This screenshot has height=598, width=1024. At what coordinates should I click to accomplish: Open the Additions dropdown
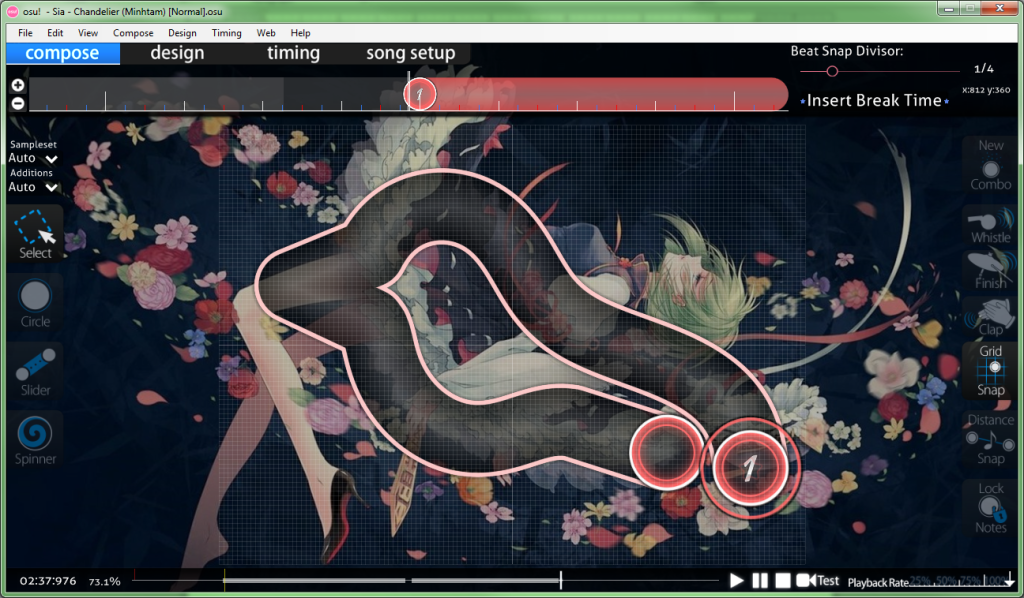pyautogui.click(x=33, y=187)
